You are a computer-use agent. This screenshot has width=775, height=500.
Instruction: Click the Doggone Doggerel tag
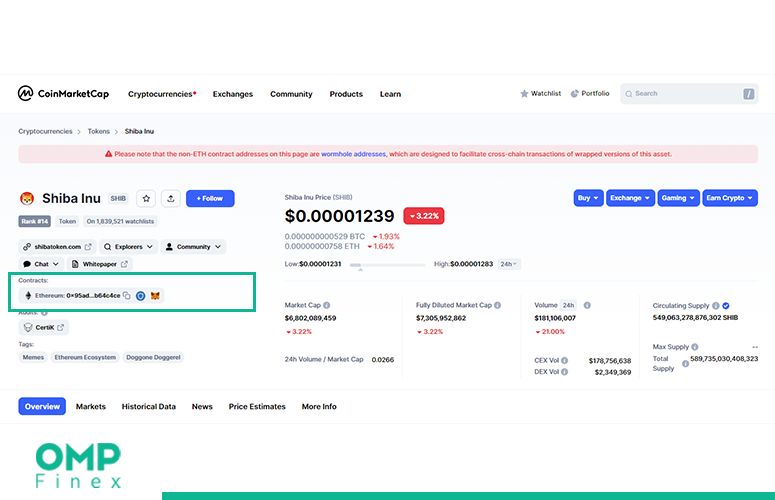tap(153, 357)
